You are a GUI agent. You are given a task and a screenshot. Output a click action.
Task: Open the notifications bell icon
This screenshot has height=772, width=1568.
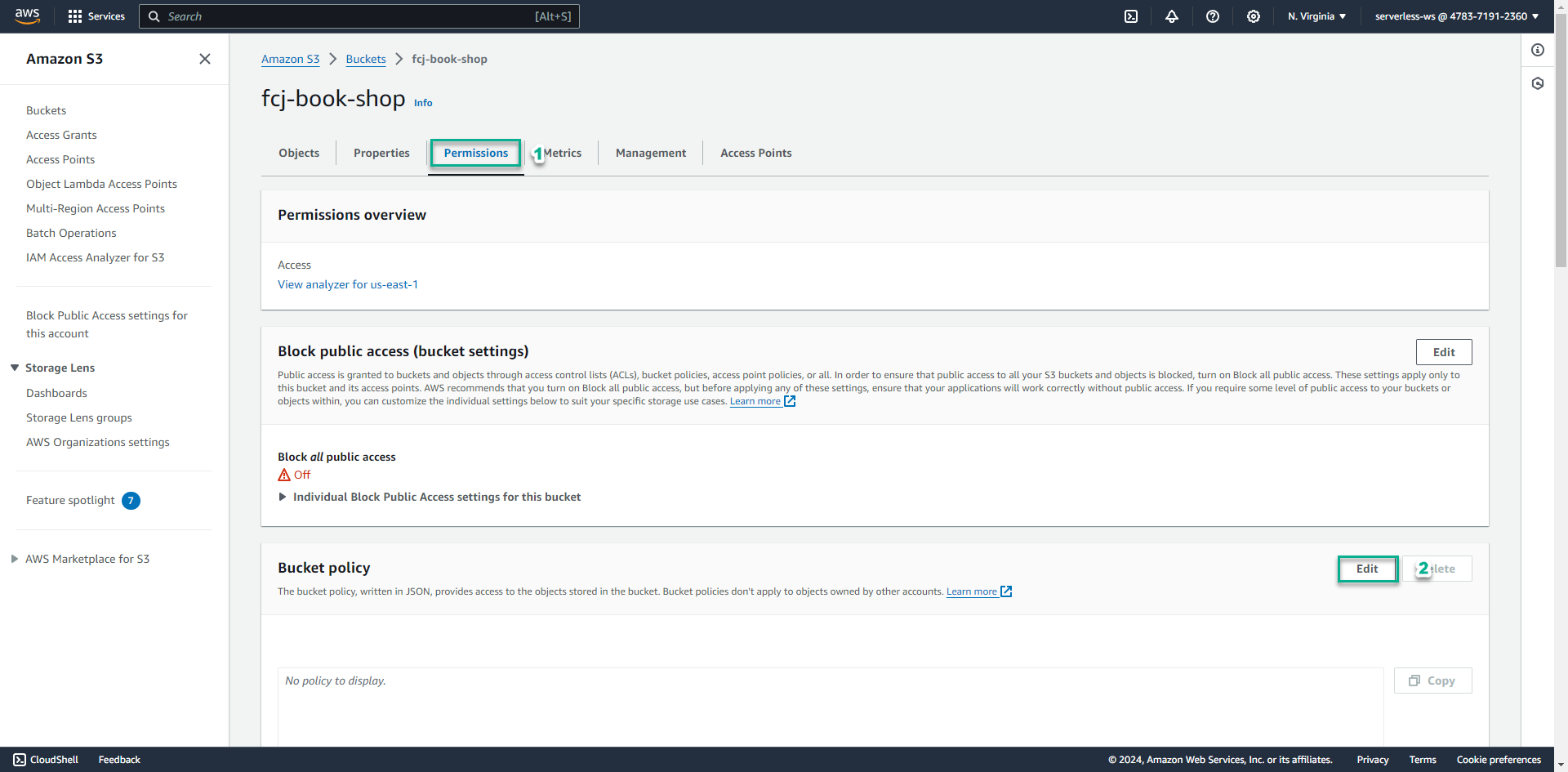point(1172,16)
